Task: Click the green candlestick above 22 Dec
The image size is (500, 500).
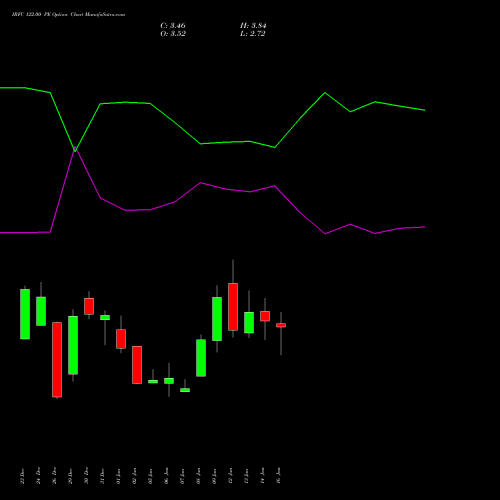Action: [25, 314]
